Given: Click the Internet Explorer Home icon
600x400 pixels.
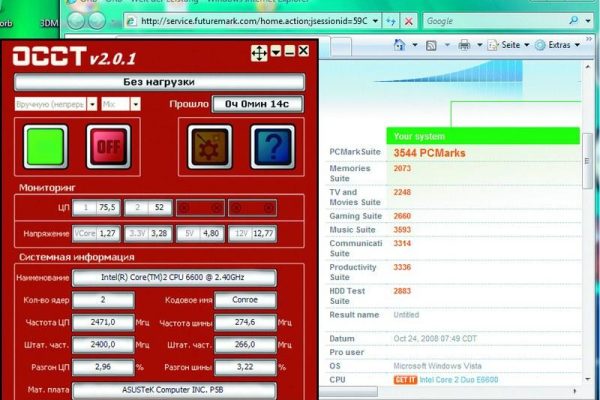Looking at the screenshot, I should click(399, 45).
